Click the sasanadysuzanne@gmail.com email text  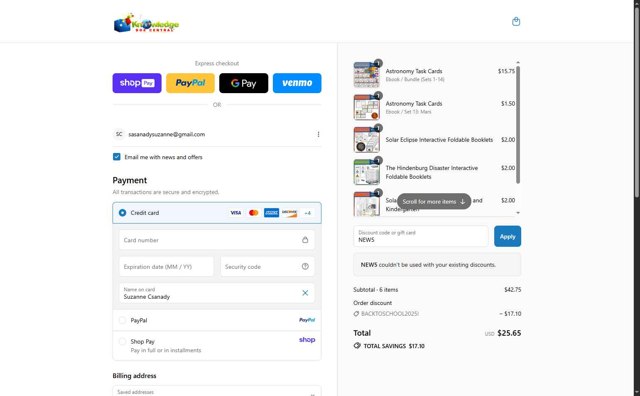pos(167,134)
